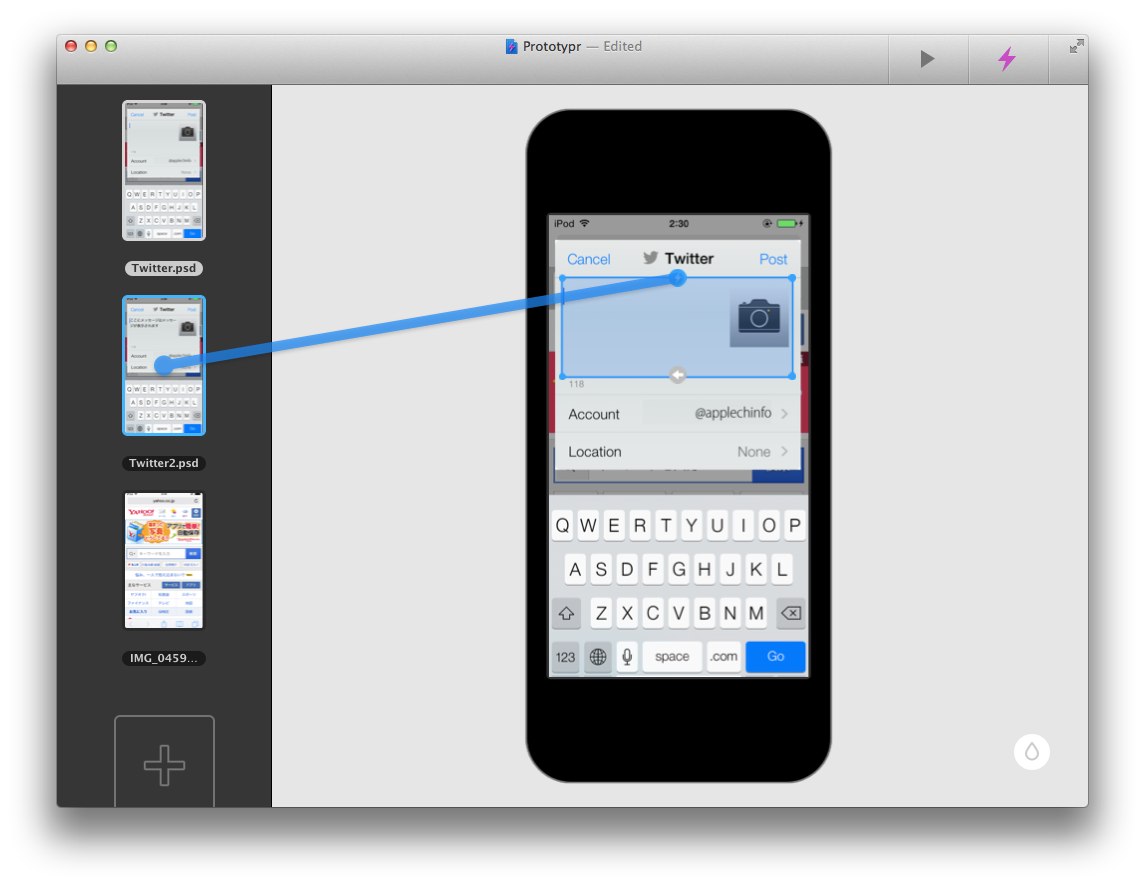Screen dimensions: 1145x886
Task: Click the 118 character count
Action: coord(576,384)
